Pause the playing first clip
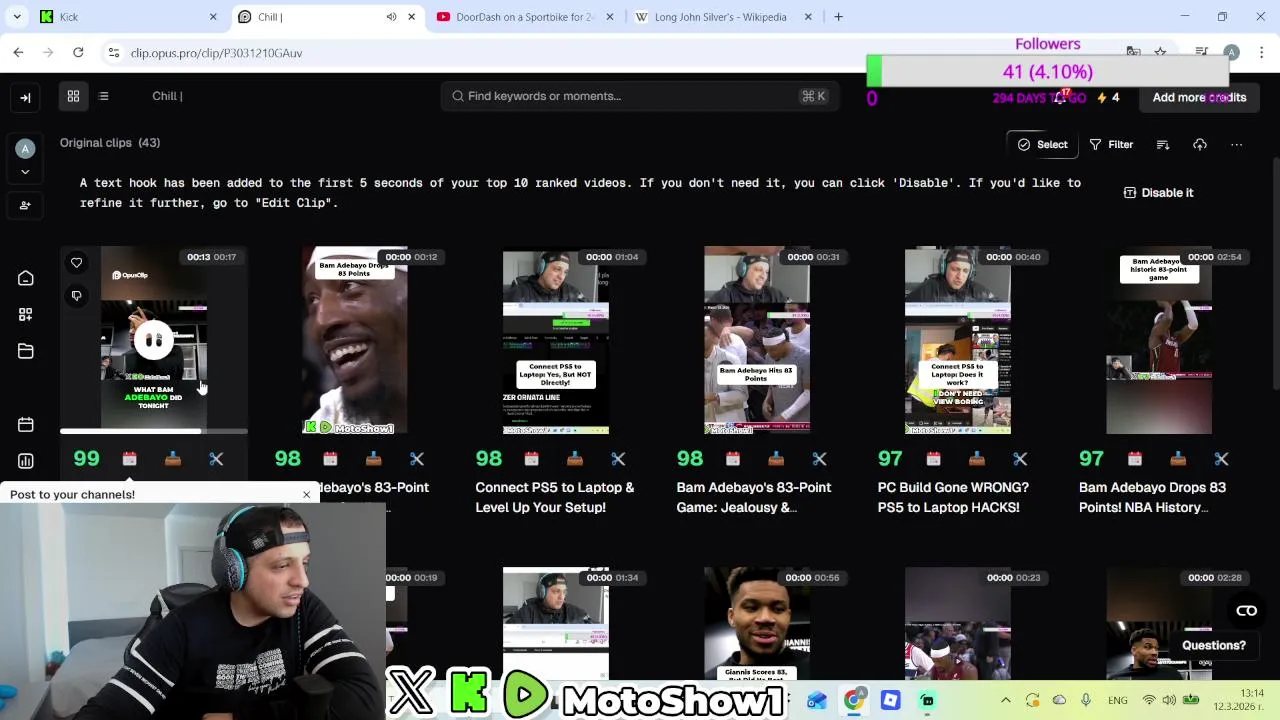 click(x=153, y=341)
